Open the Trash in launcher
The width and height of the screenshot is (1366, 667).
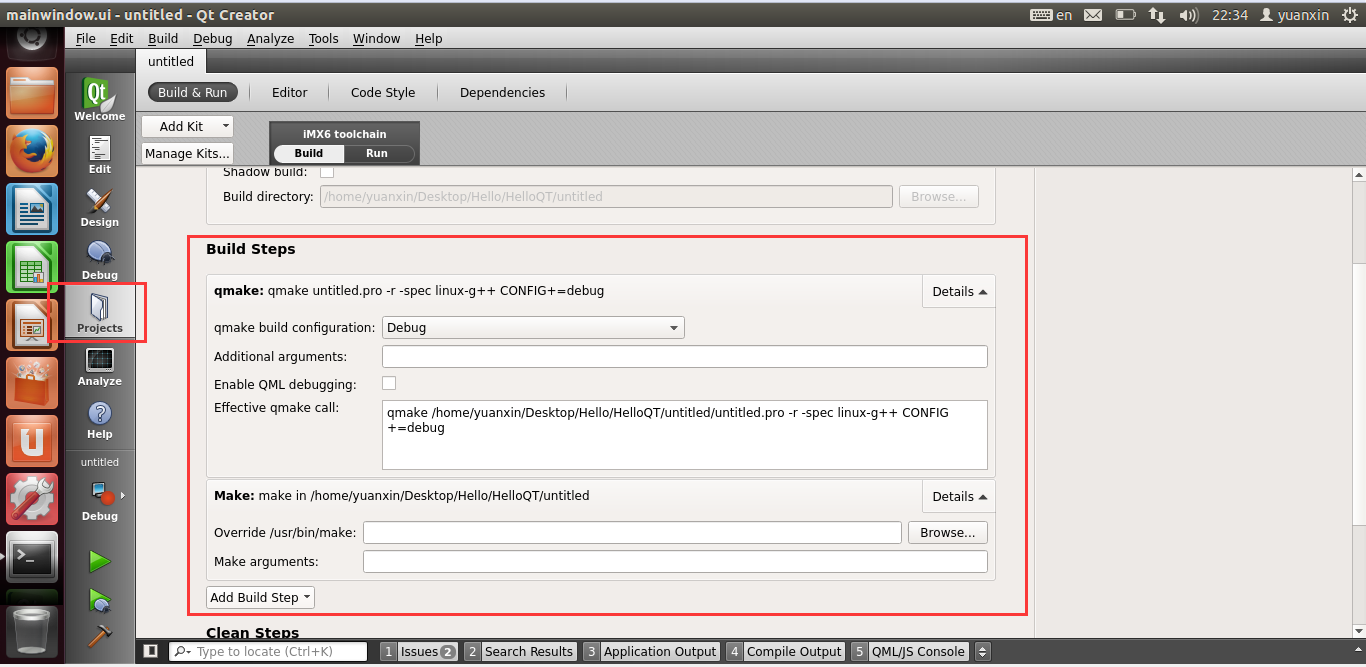coord(32,630)
